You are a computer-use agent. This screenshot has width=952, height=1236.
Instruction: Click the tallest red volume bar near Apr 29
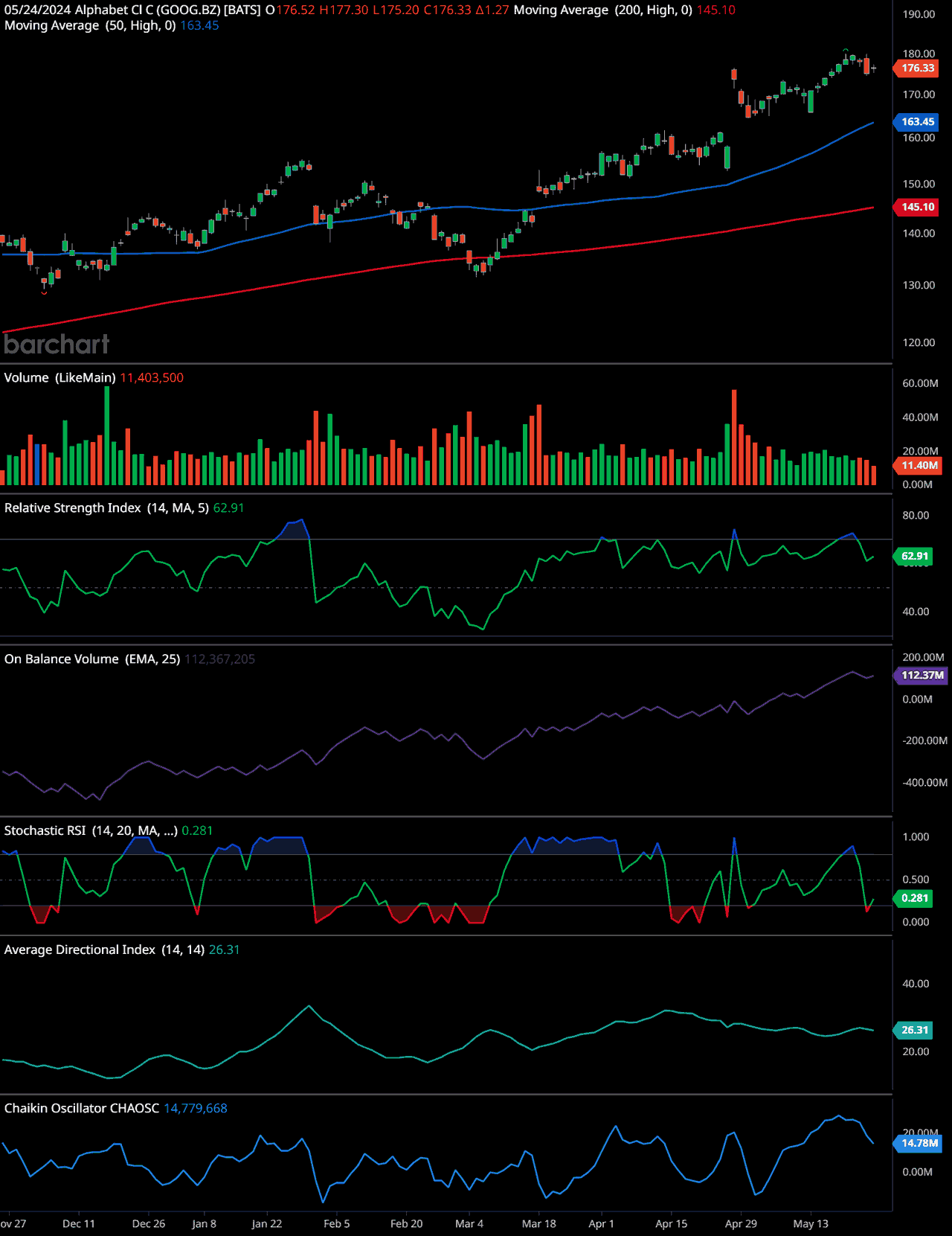[x=734, y=438]
